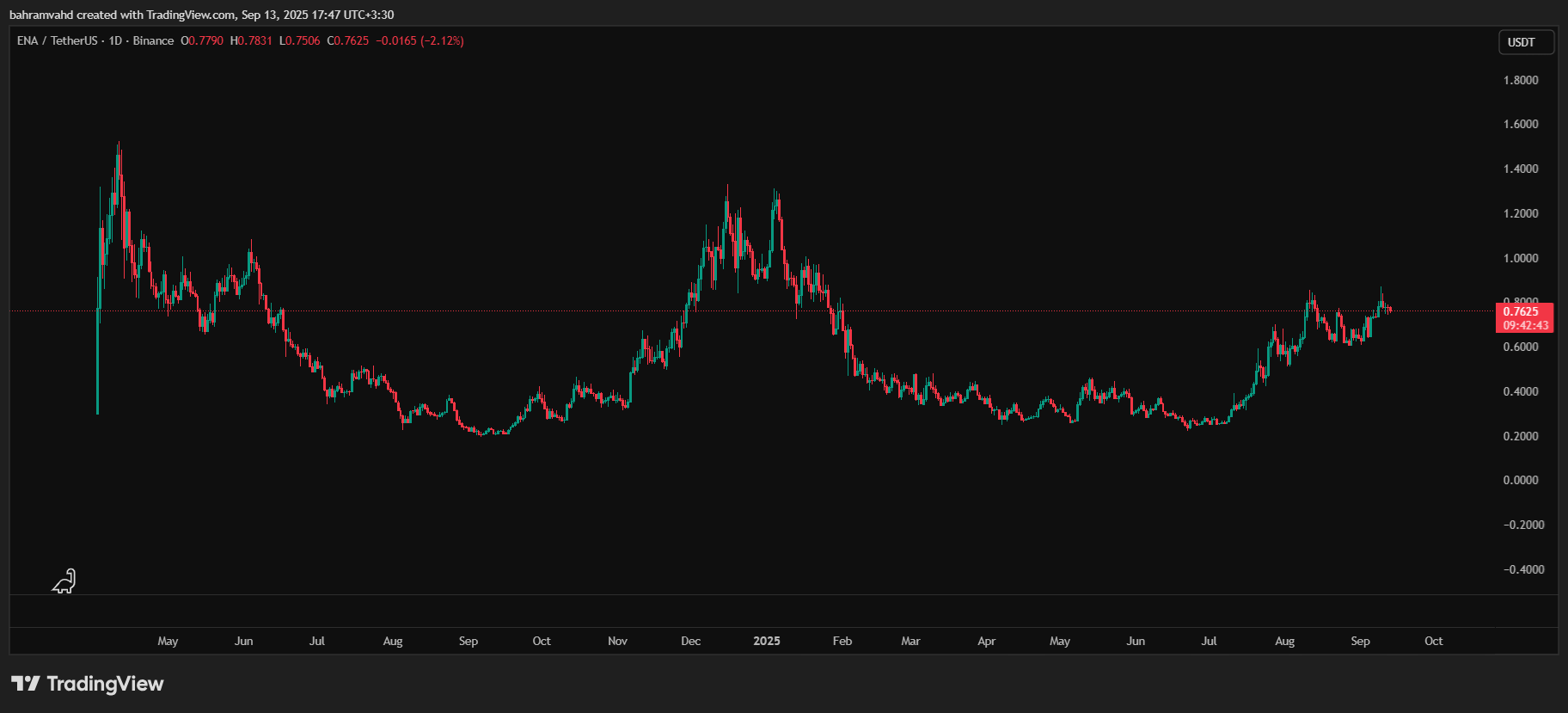Click the TradingView logo mark

pos(25,684)
